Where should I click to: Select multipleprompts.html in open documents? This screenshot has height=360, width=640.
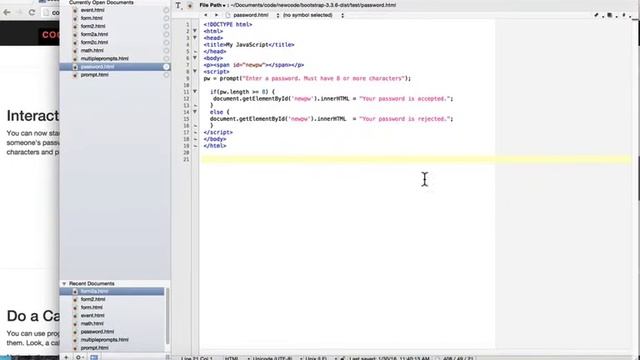click(x=104, y=59)
